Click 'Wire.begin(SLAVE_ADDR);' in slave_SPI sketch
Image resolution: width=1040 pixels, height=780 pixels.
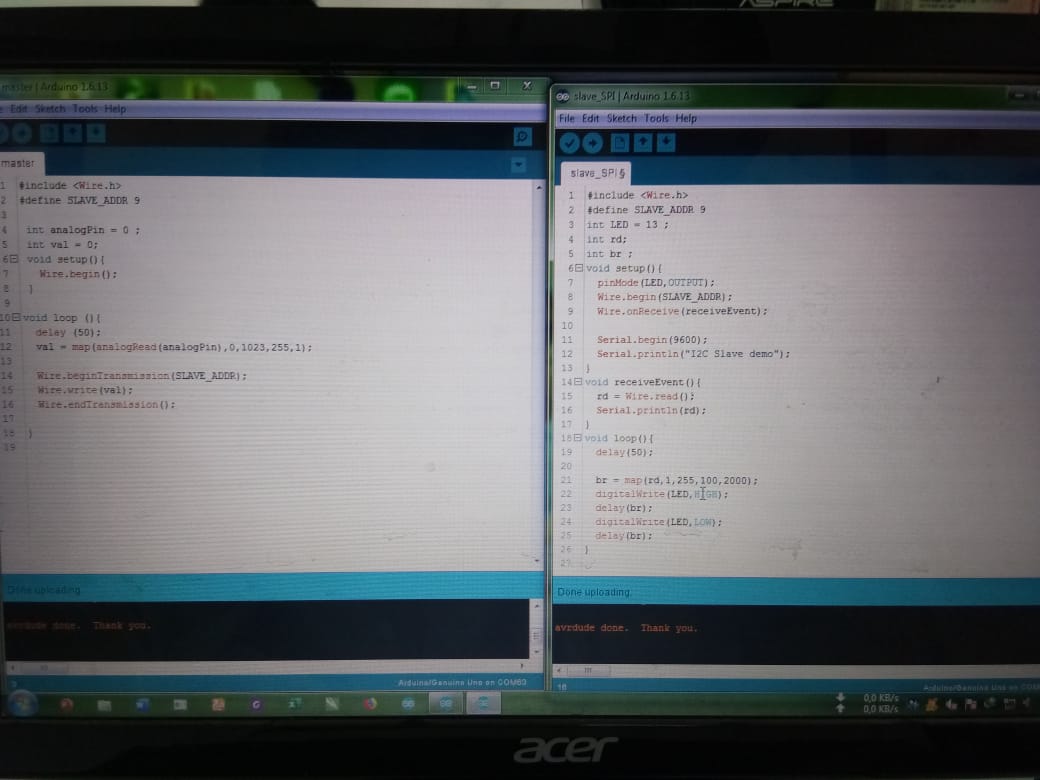tap(665, 297)
